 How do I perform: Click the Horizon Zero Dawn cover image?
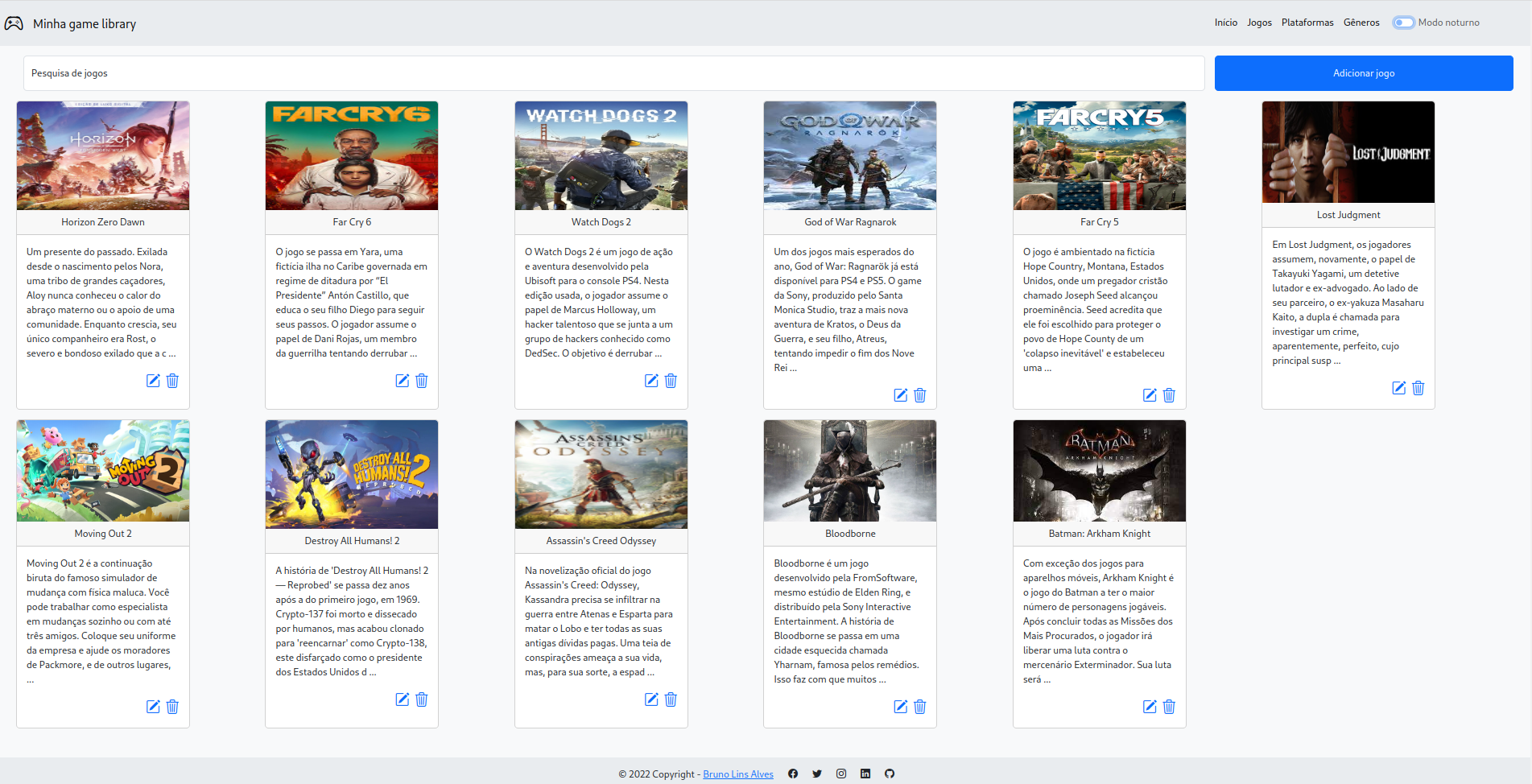coord(103,155)
